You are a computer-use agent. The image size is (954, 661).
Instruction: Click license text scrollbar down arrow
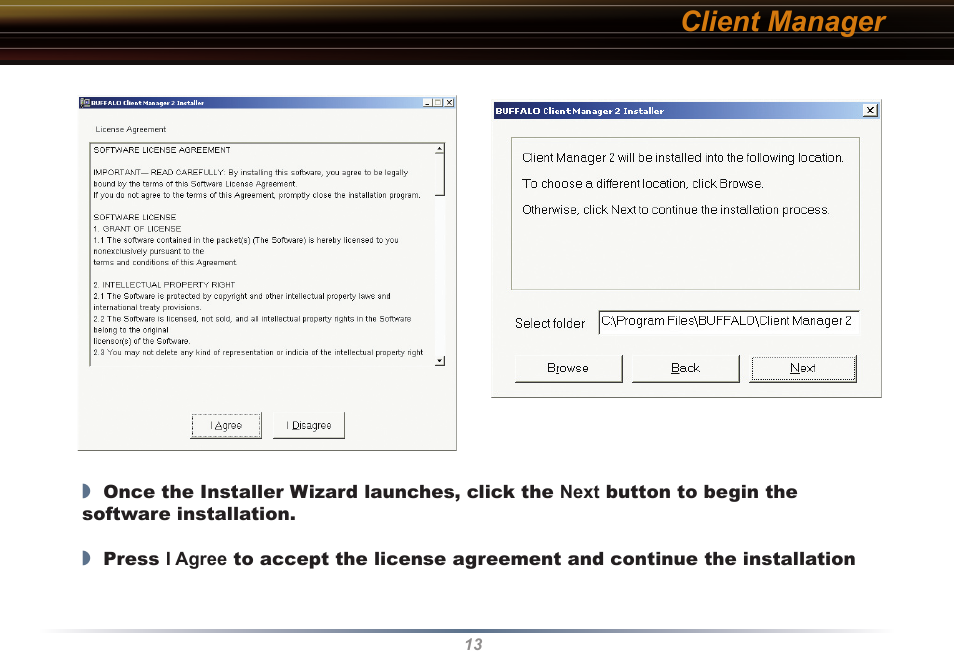point(440,361)
